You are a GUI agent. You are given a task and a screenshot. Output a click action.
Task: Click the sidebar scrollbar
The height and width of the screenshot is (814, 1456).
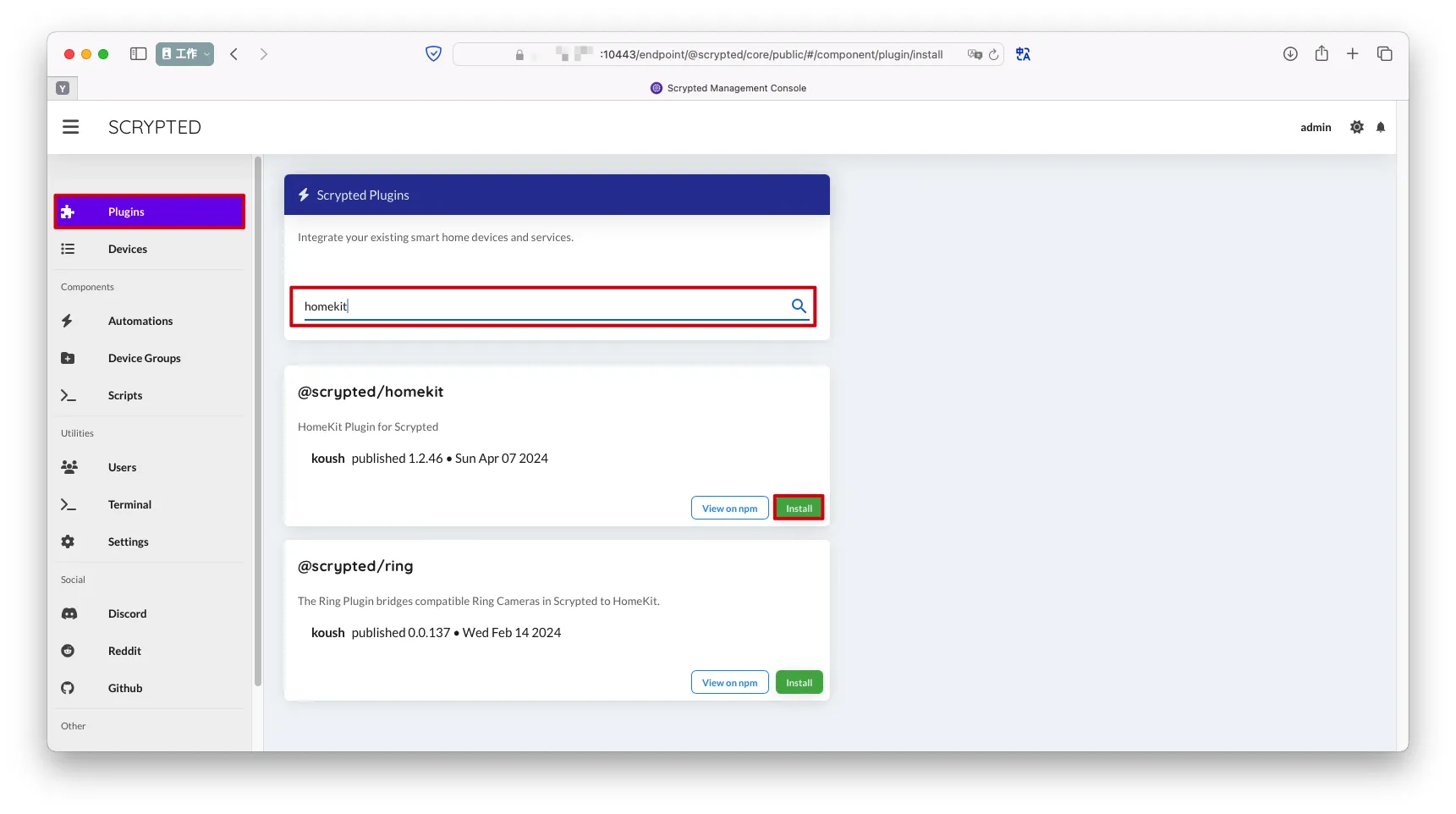(258, 421)
